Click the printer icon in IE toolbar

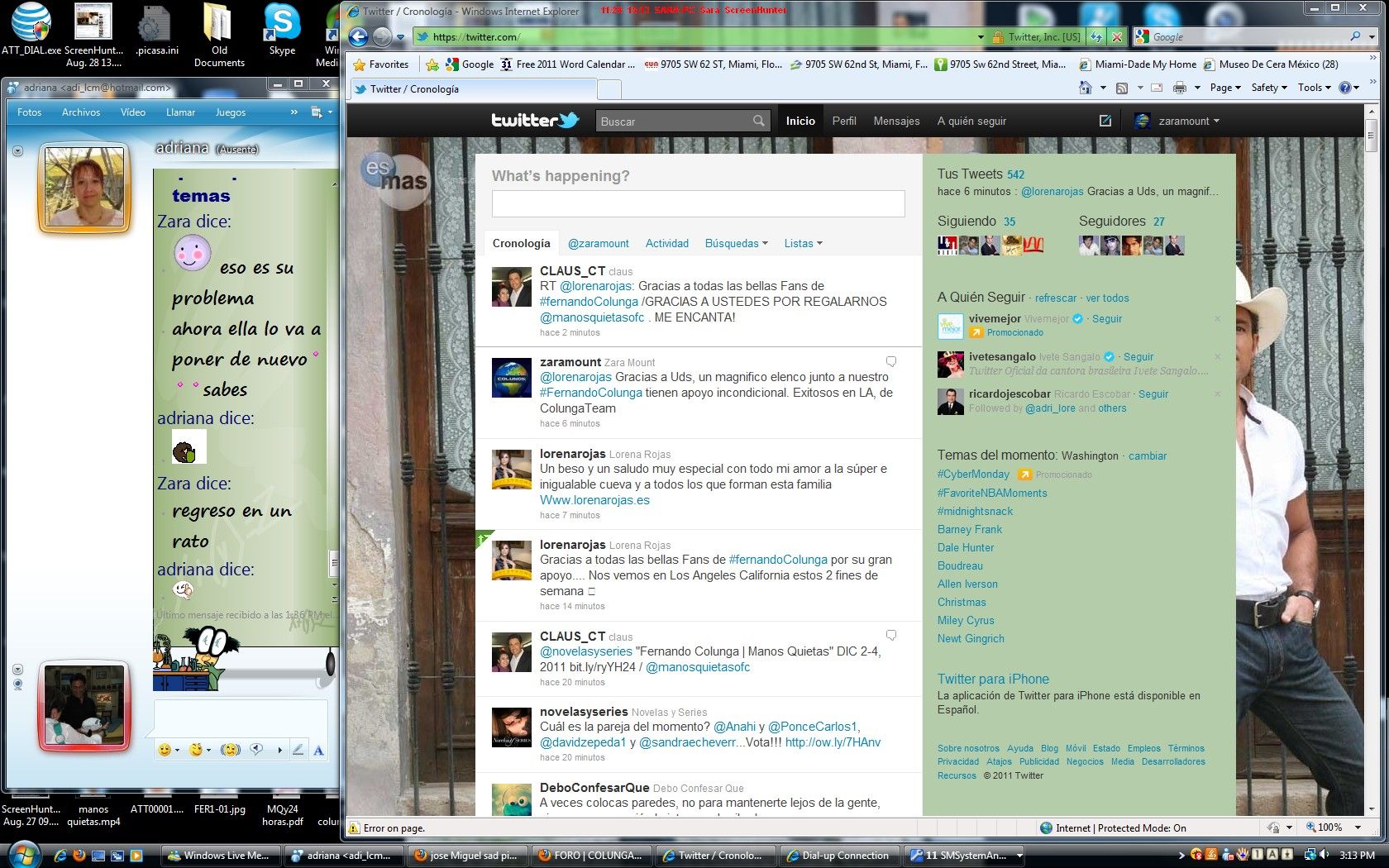click(1180, 88)
